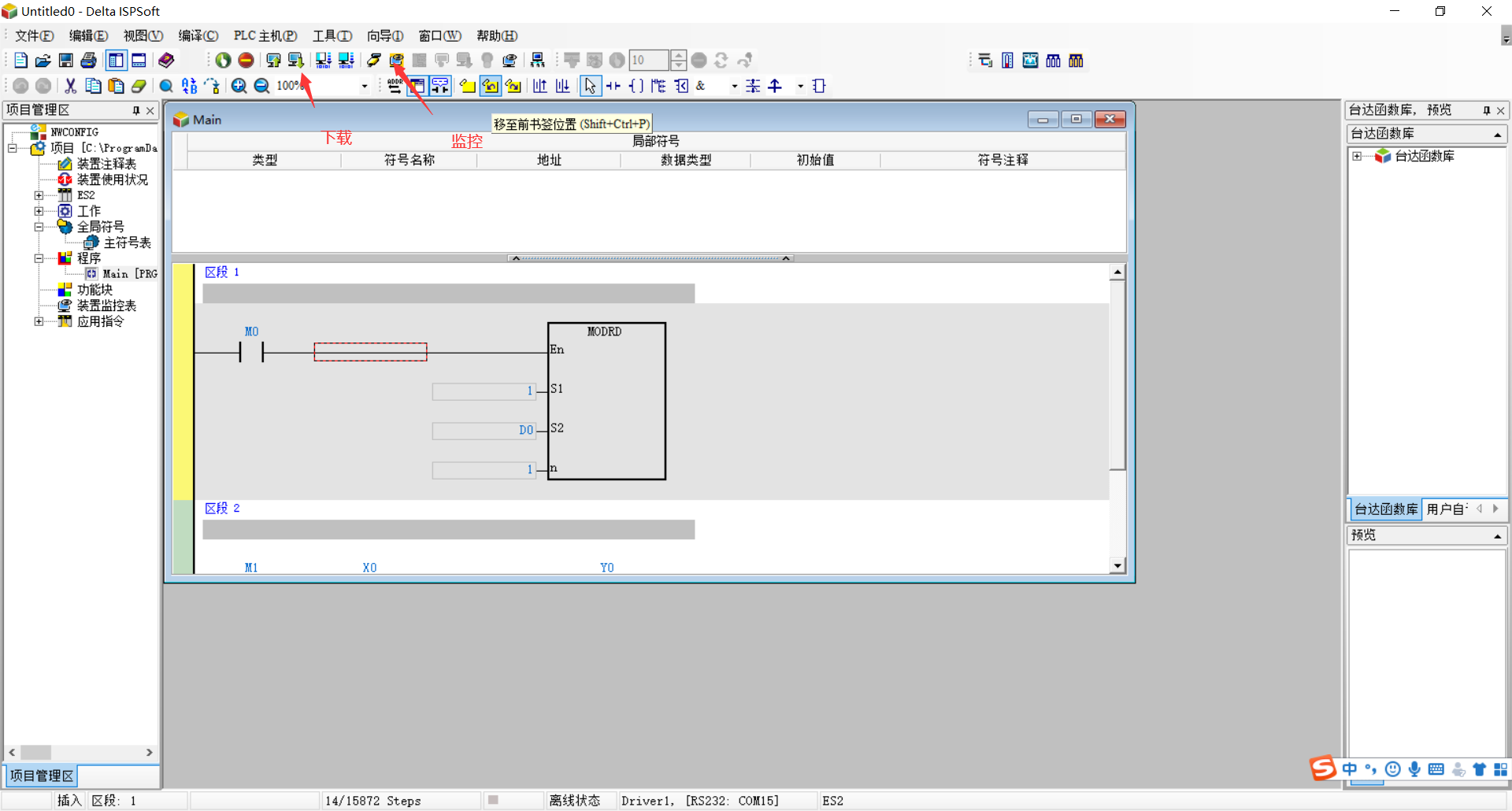The width and height of the screenshot is (1512, 811).
Task: Collapse the 台达函数库 section header
Action: coord(1497,135)
